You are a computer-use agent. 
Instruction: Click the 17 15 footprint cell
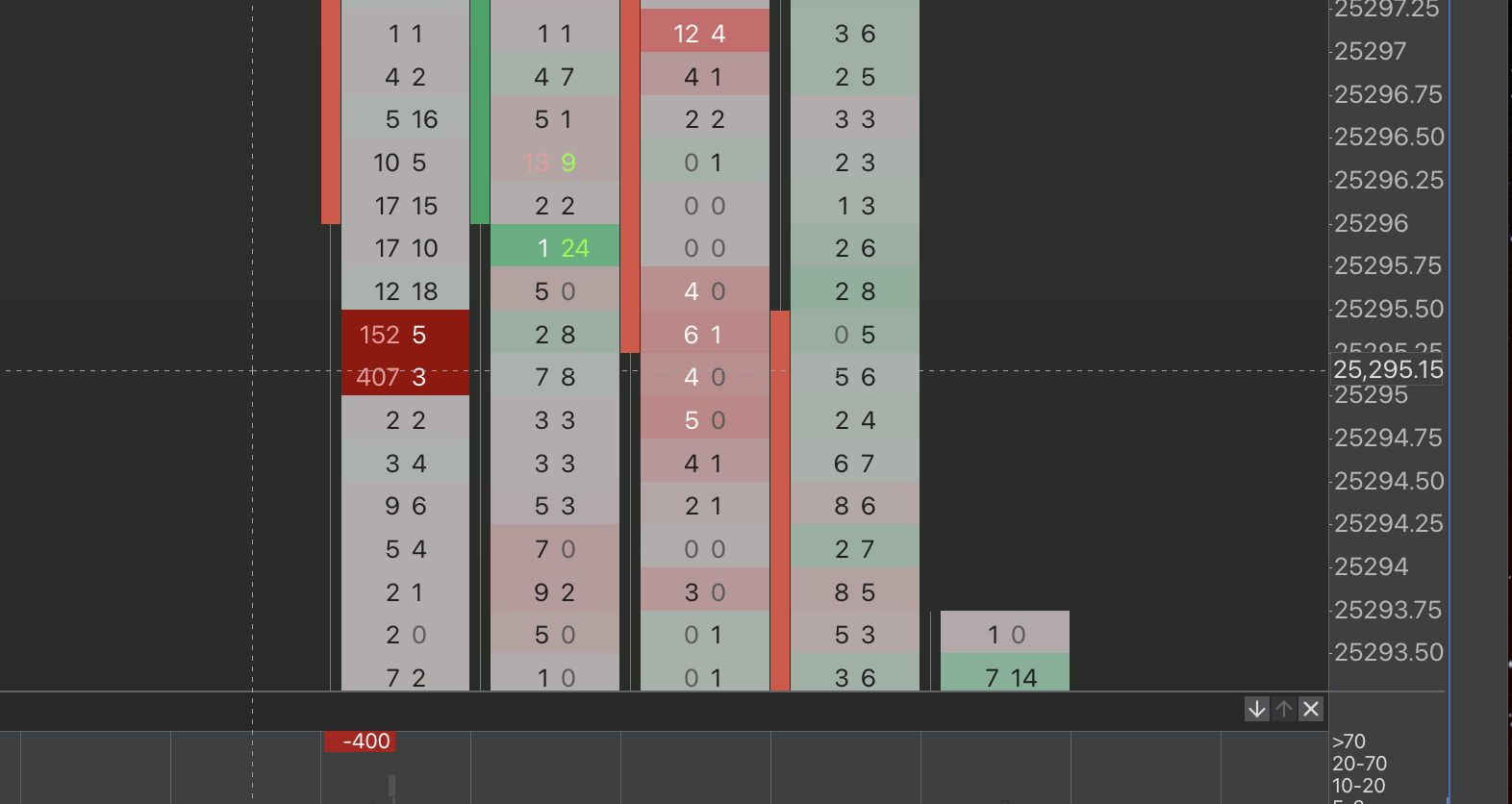[405, 206]
